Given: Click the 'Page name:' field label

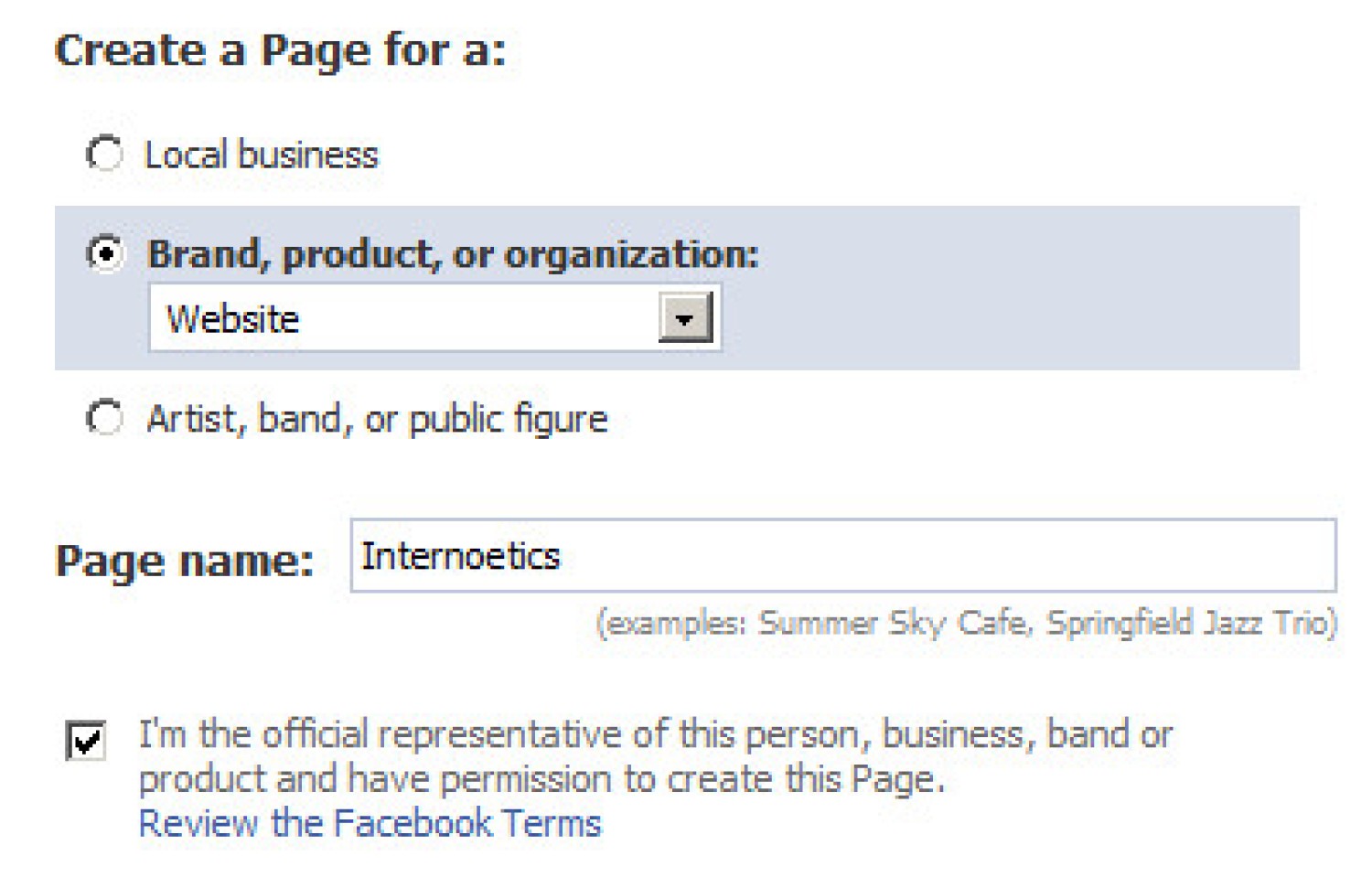Looking at the screenshot, I should [x=184, y=561].
